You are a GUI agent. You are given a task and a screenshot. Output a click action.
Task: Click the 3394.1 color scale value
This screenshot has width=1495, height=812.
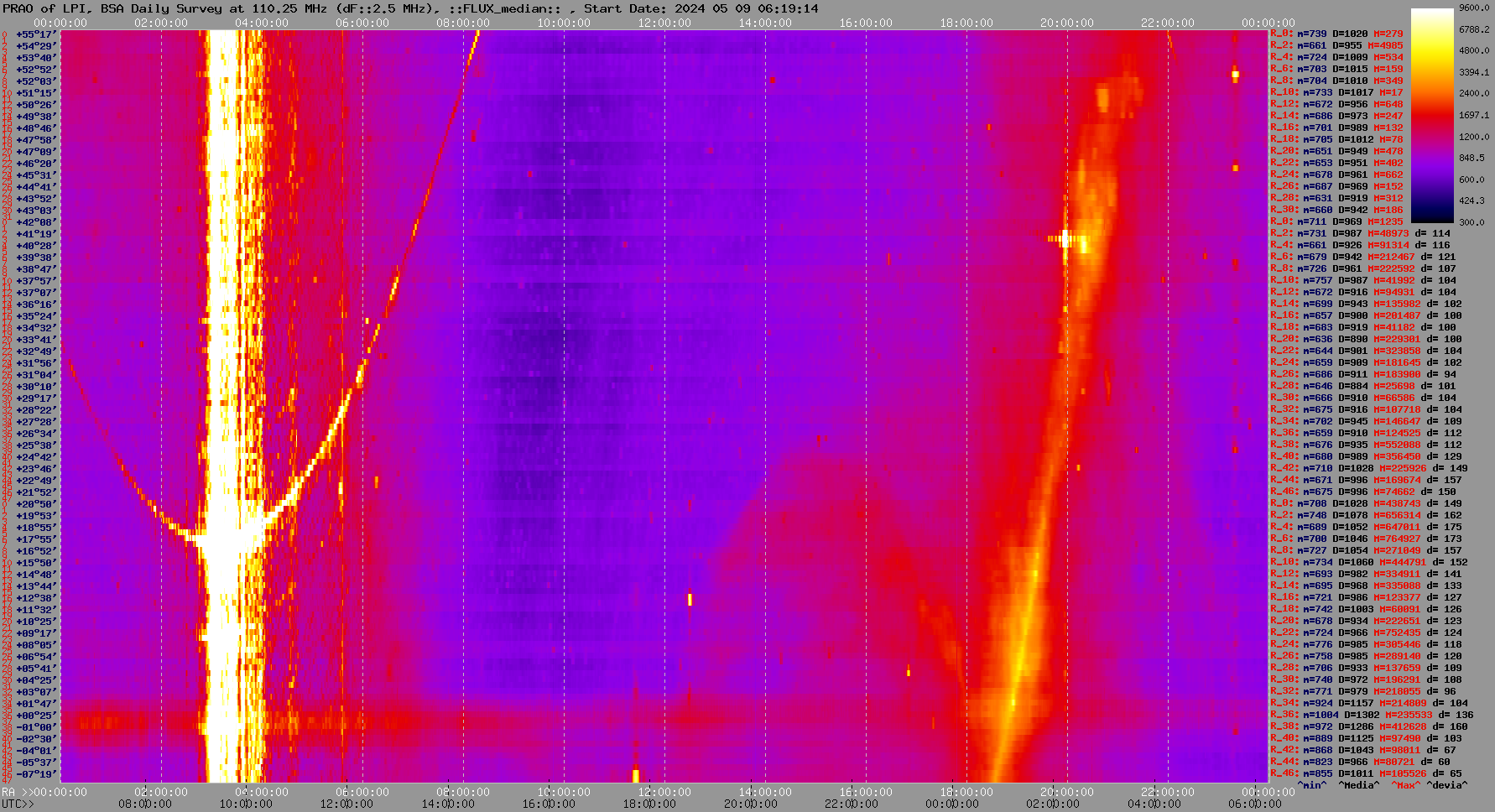point(1474,72)
